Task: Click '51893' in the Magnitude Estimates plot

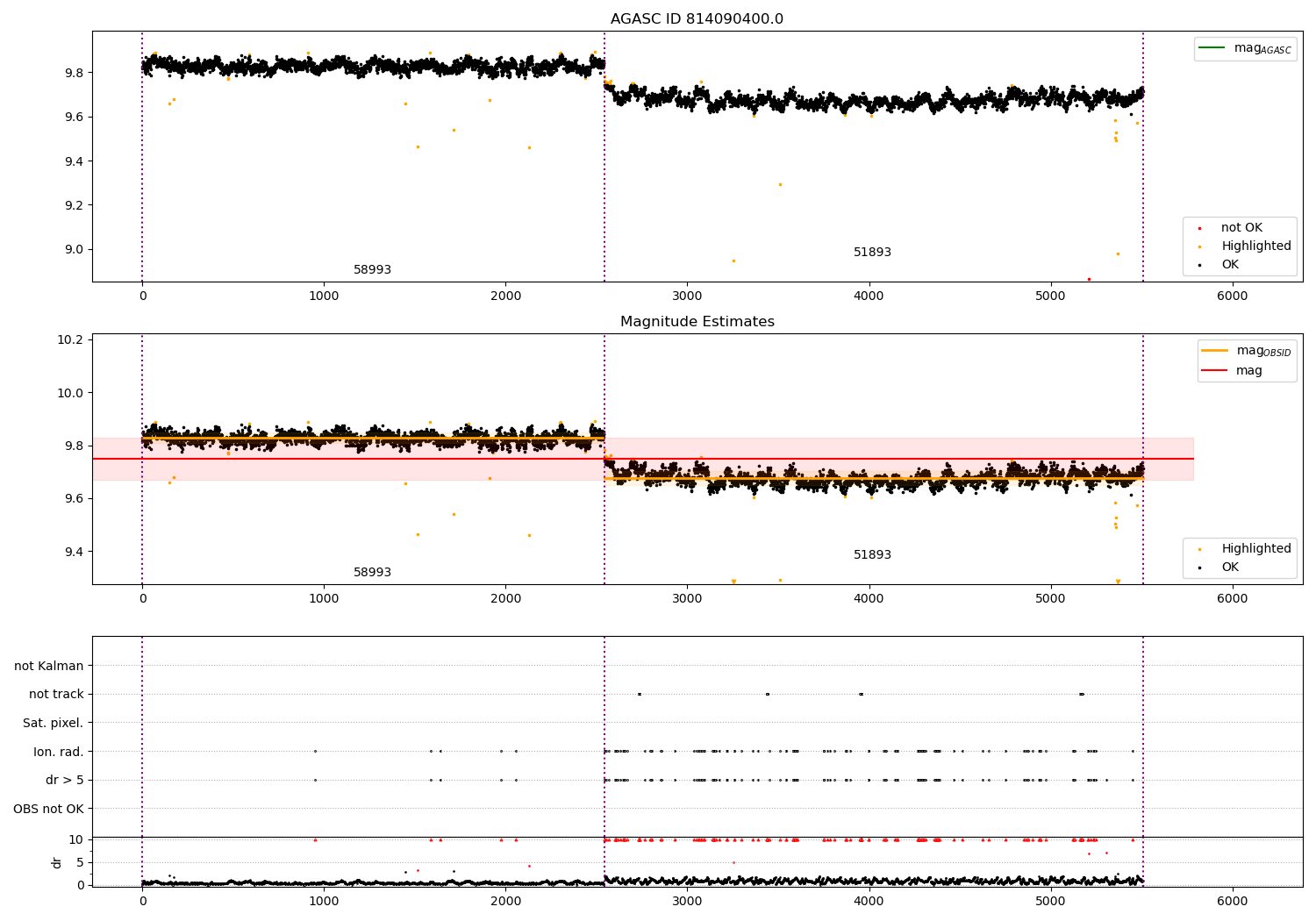Action: pos(872,555)
